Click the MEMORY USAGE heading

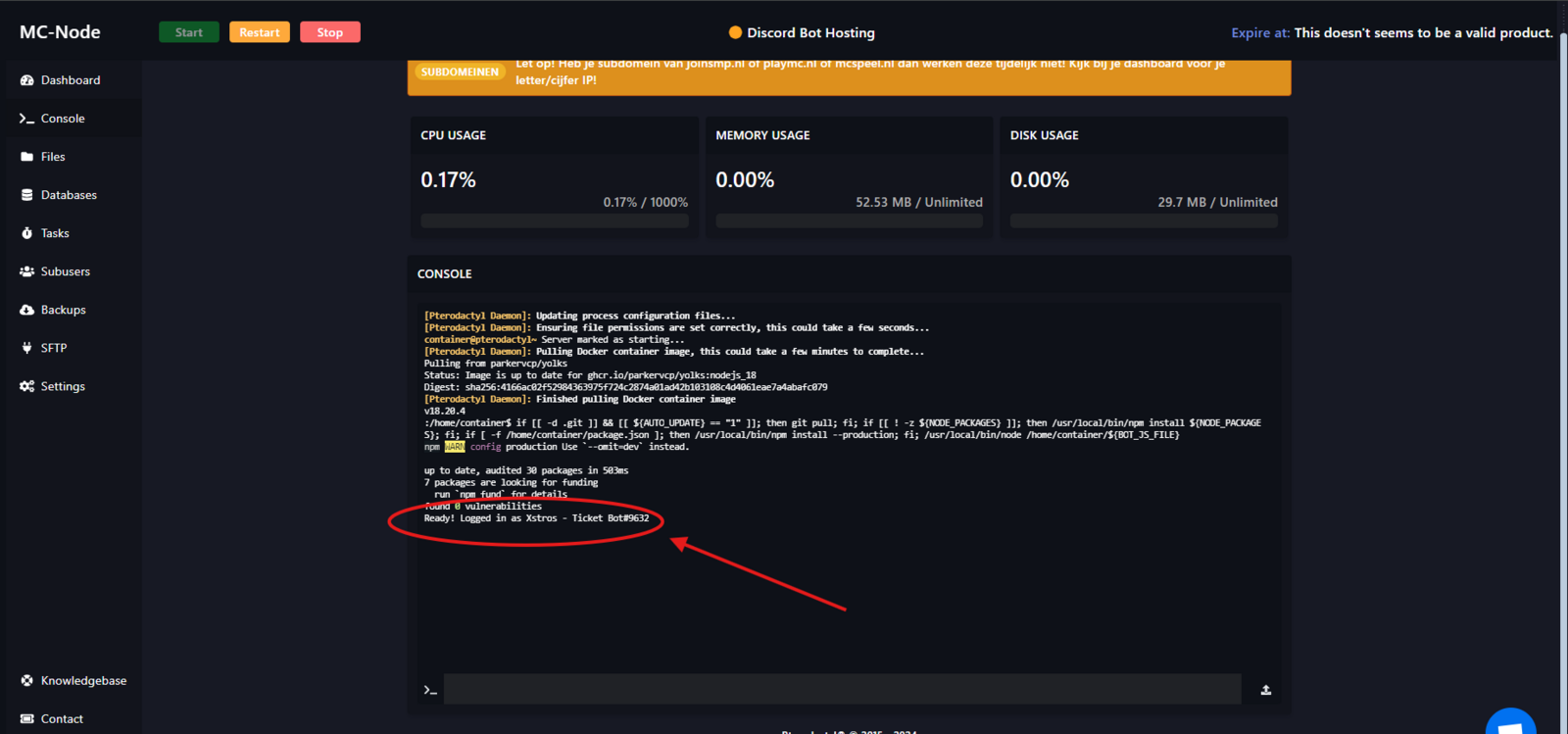(x=762, y=135)
